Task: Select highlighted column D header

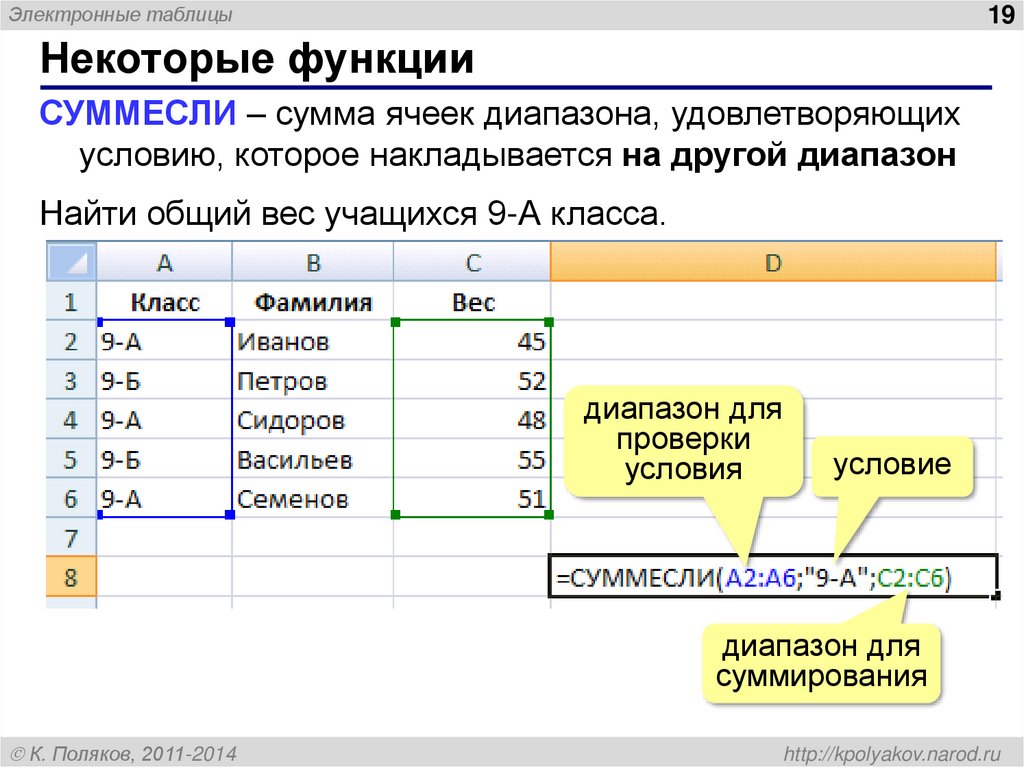Action: pyautogui.click(x=773, y=262)
